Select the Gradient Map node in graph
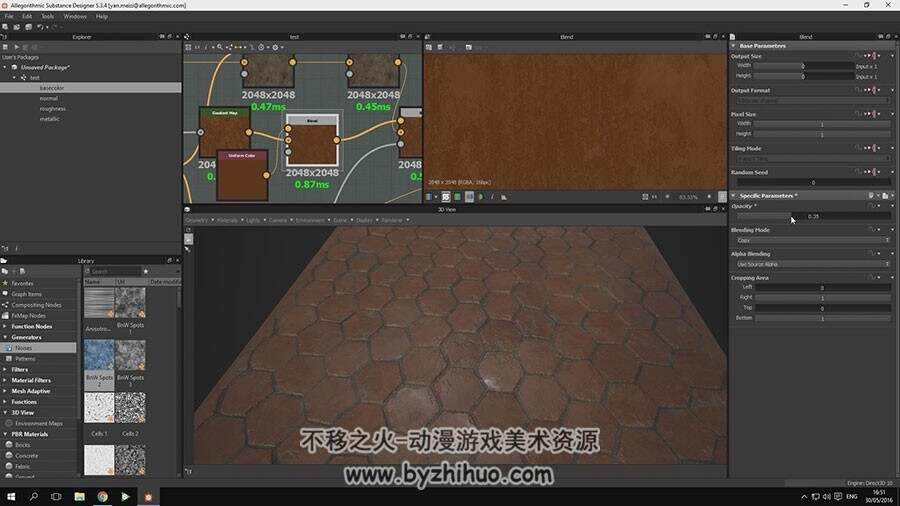The image size is (900, 506). pyautogui.click(x=224, y=132)
